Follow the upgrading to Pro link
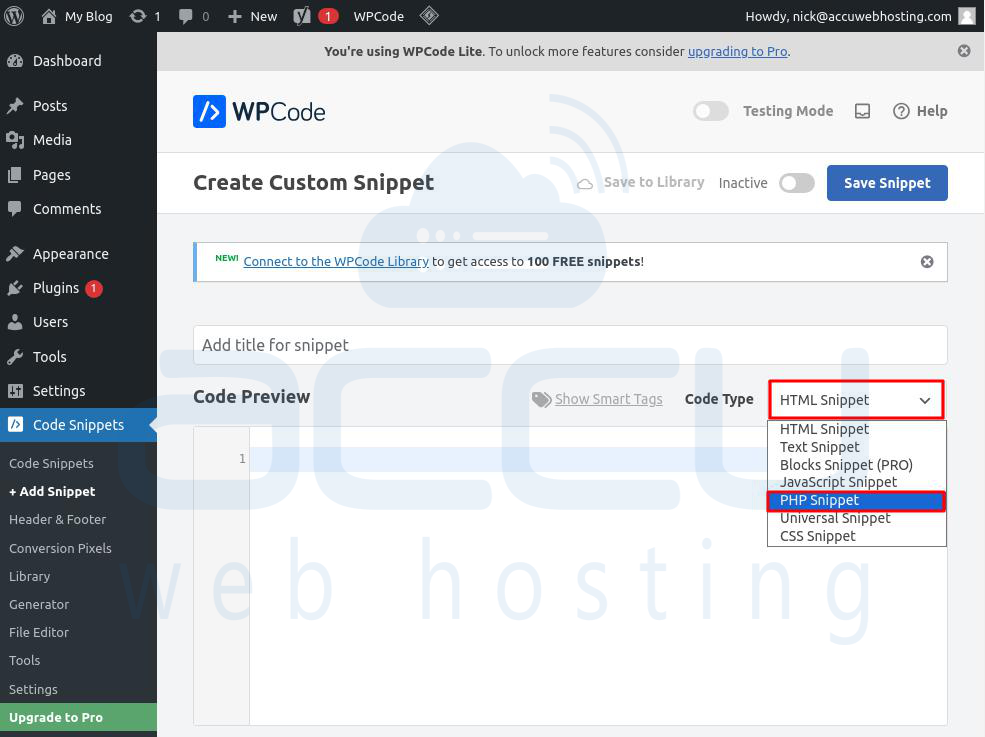This screenshot has width=985, height=737. [737, 50]
